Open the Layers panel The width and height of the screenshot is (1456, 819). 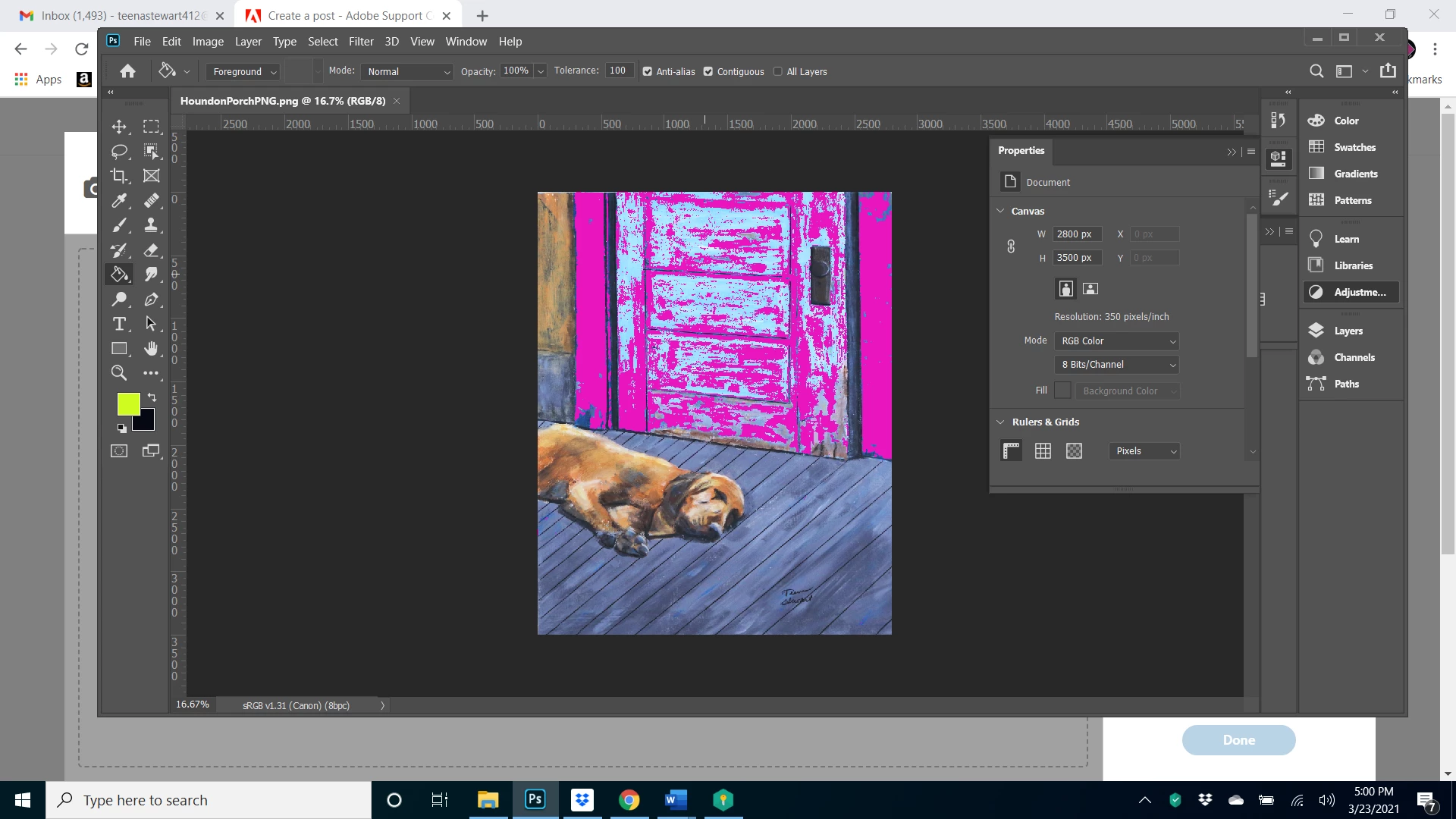tap(1348, 331)
